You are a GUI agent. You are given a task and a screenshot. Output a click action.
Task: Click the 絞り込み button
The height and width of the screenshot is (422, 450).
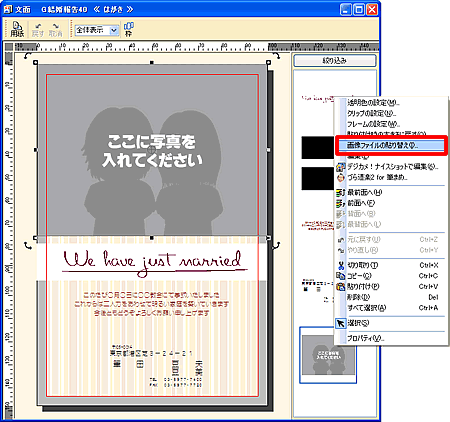335,61
